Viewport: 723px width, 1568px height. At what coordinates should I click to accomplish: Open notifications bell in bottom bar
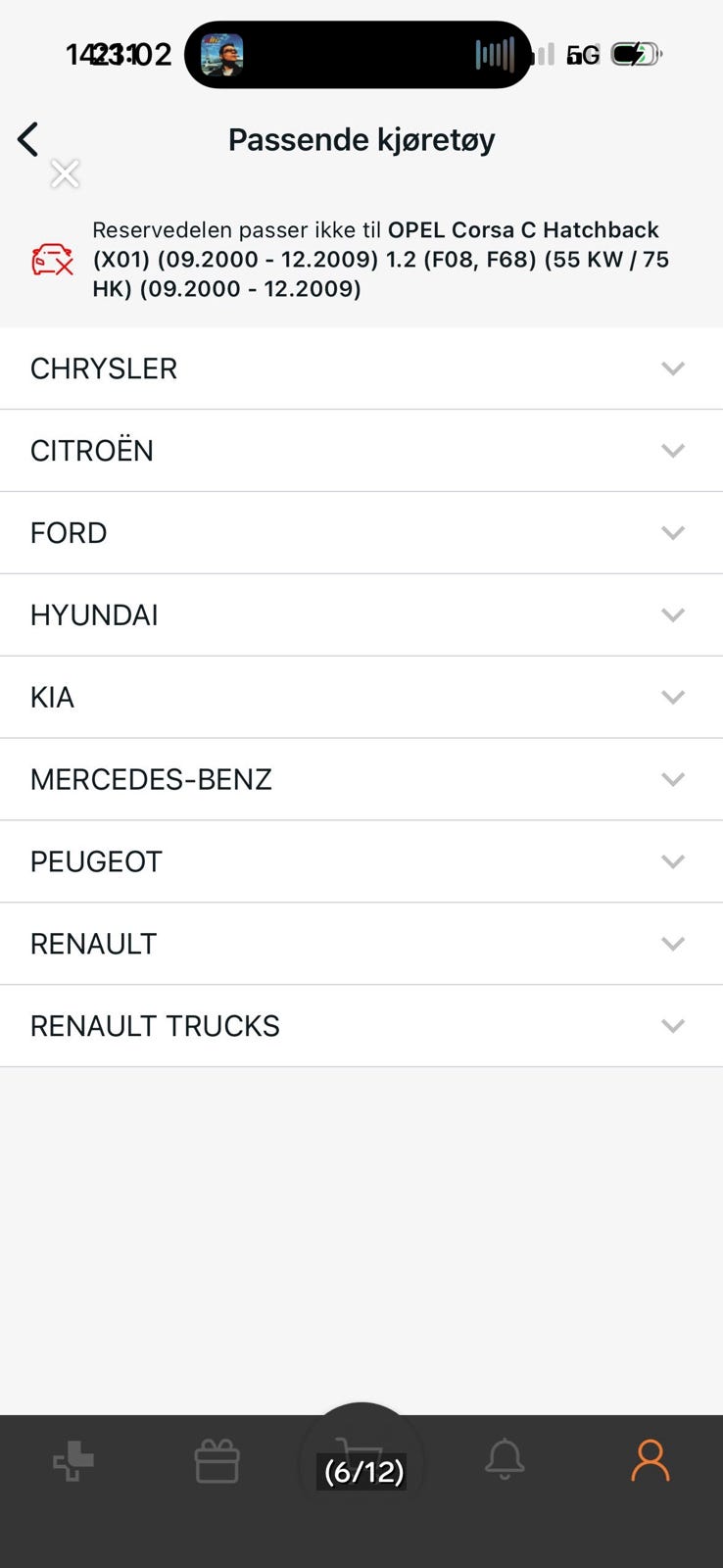point(505,1460)
